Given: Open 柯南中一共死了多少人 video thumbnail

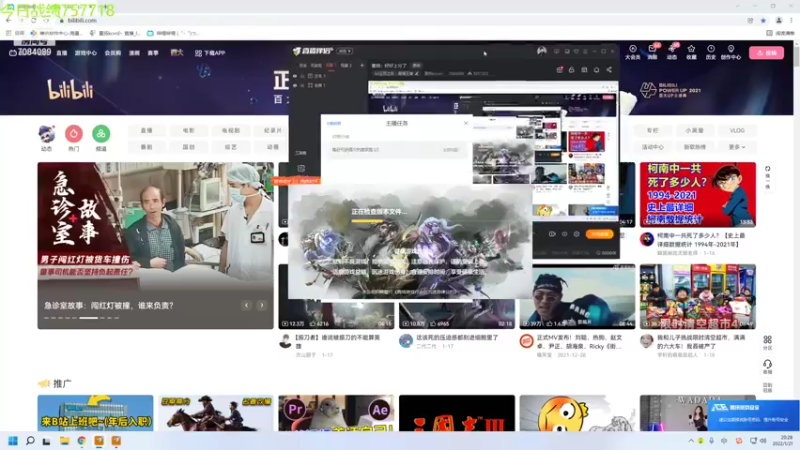Looking at the screenshot, I should click(697, 194).
